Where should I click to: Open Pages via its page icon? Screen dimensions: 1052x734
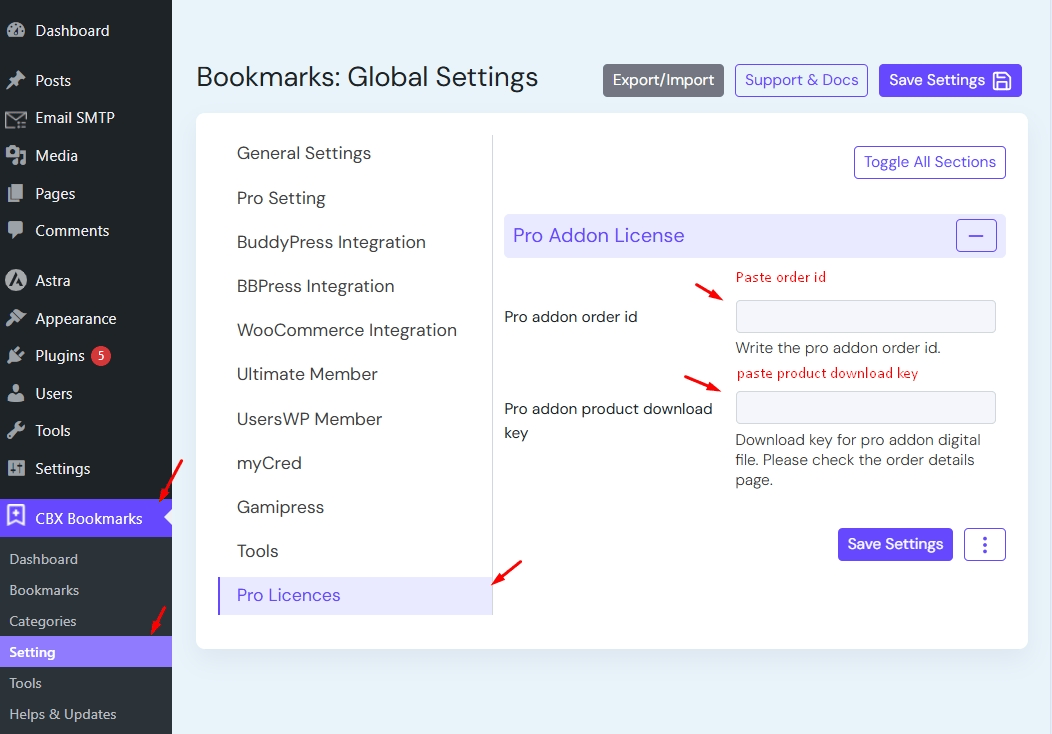point(17,193)
